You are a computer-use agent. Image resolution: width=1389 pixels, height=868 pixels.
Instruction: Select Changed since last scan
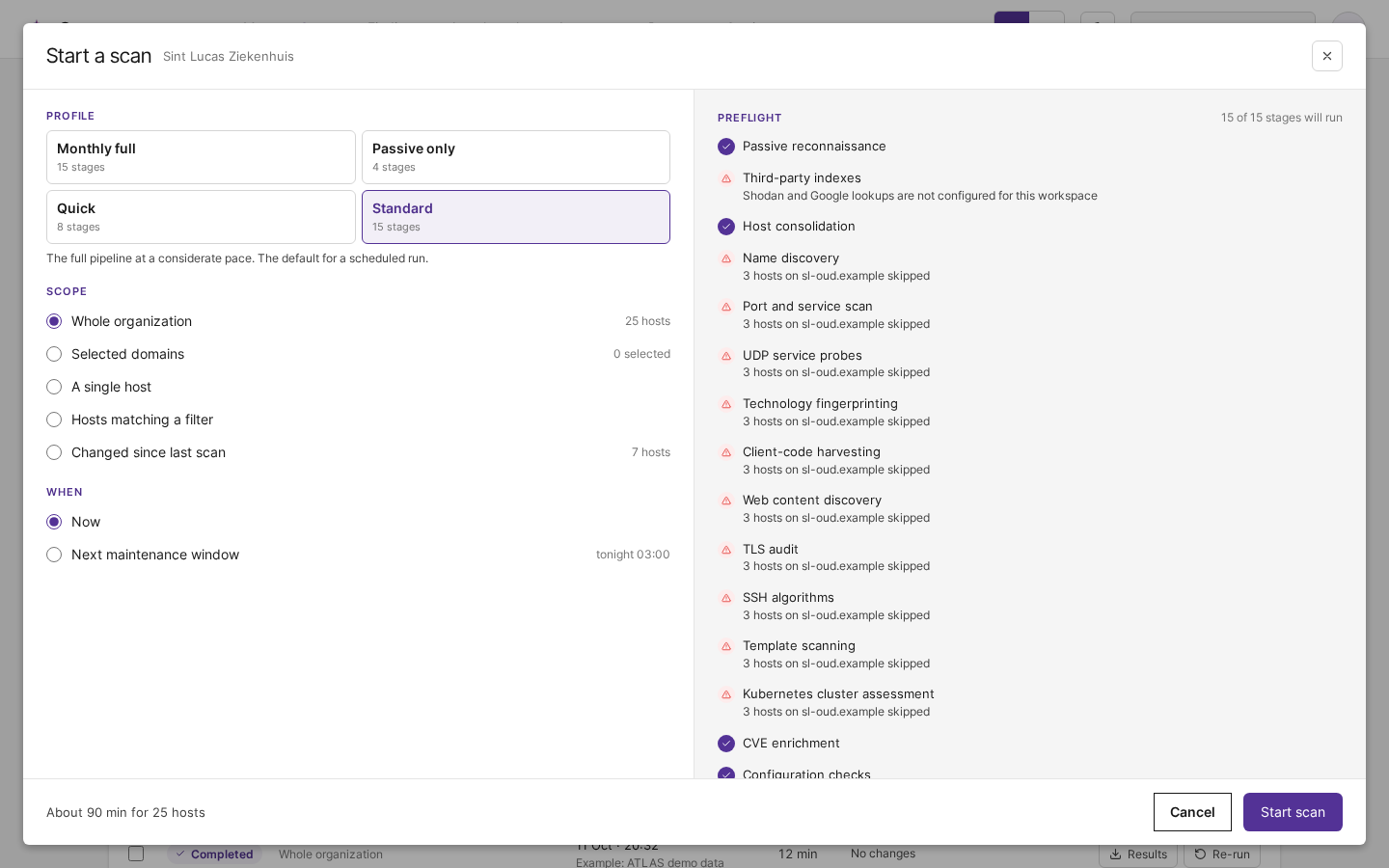358,452
